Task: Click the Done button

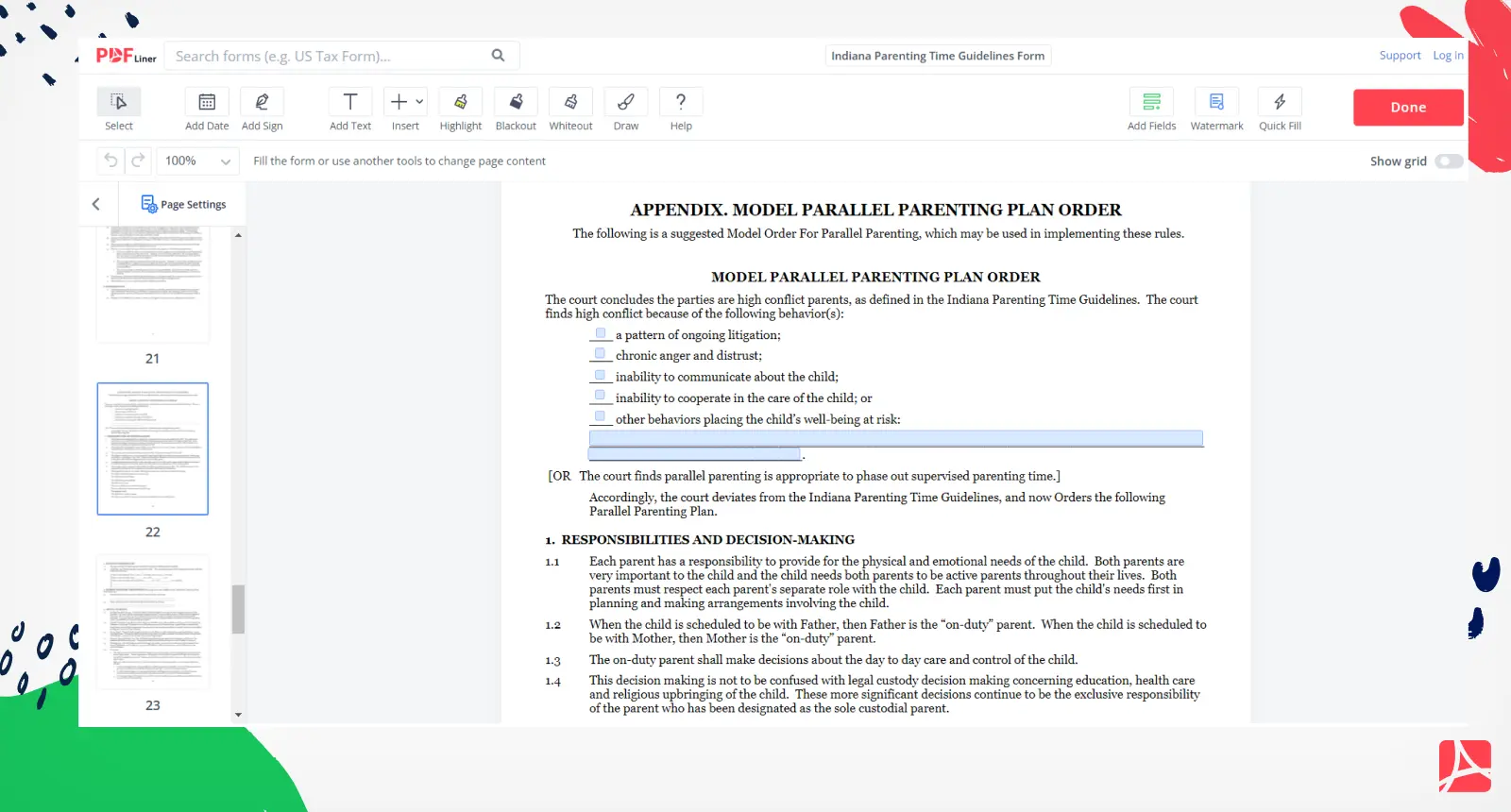Action: click(1407, 108)
